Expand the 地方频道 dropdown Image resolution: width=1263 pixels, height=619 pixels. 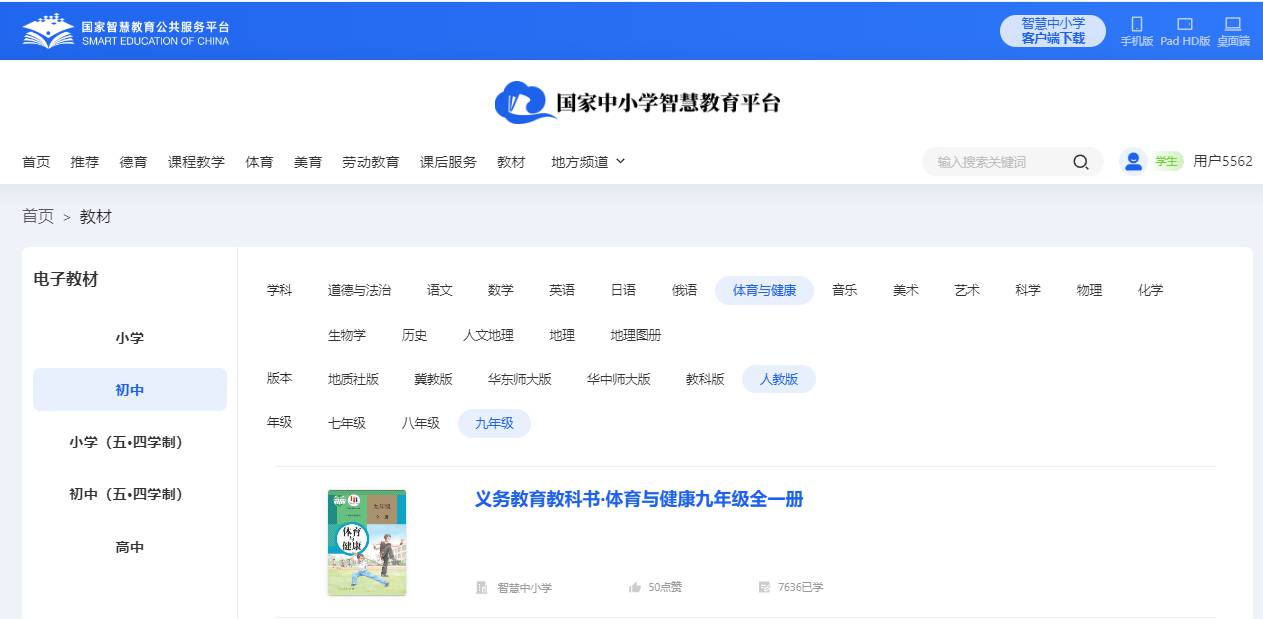pos(588,162)
